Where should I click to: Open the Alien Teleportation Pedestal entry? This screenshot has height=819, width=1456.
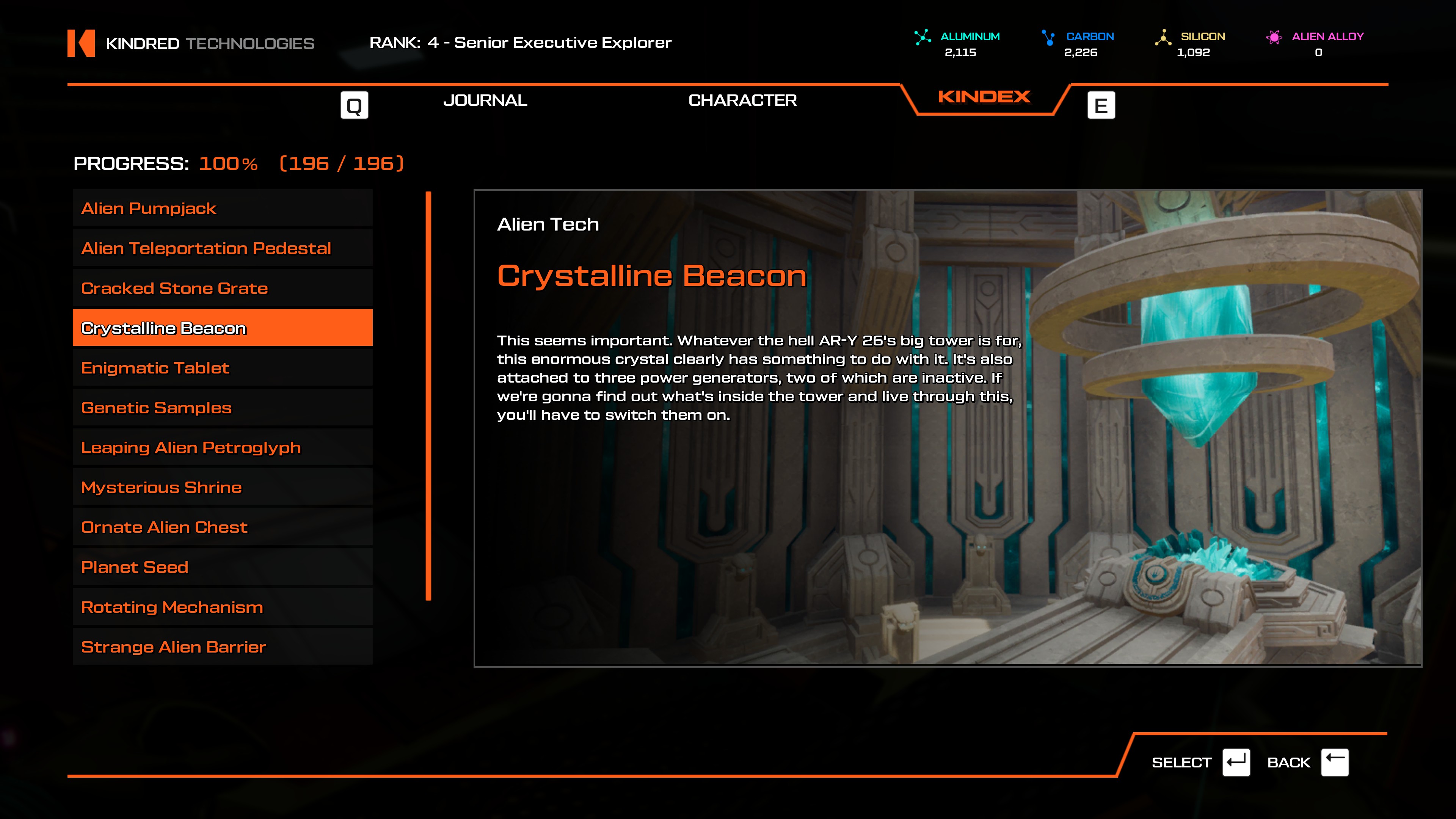click(x=222, y=248)
